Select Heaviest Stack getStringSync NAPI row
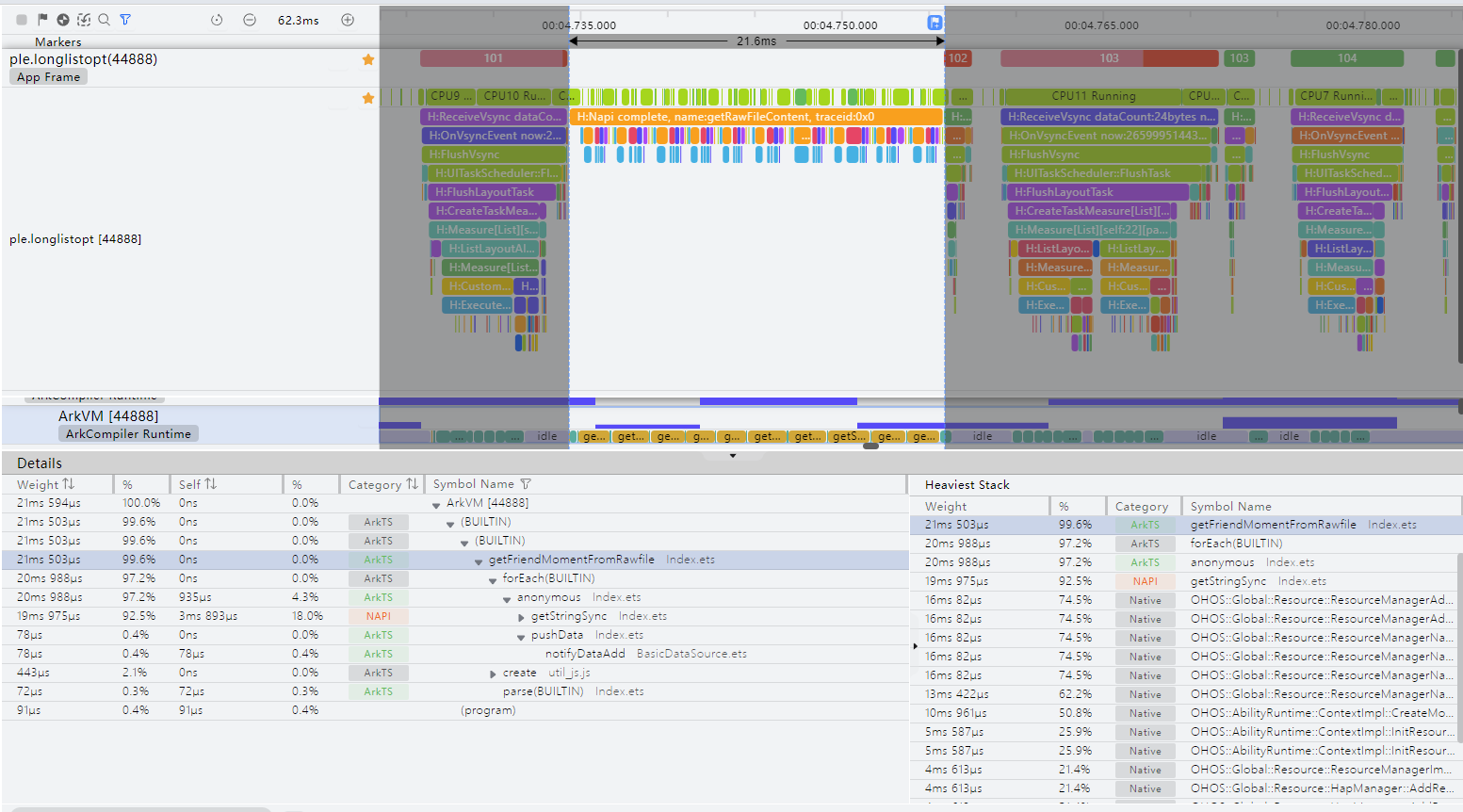 (1186, 581)
